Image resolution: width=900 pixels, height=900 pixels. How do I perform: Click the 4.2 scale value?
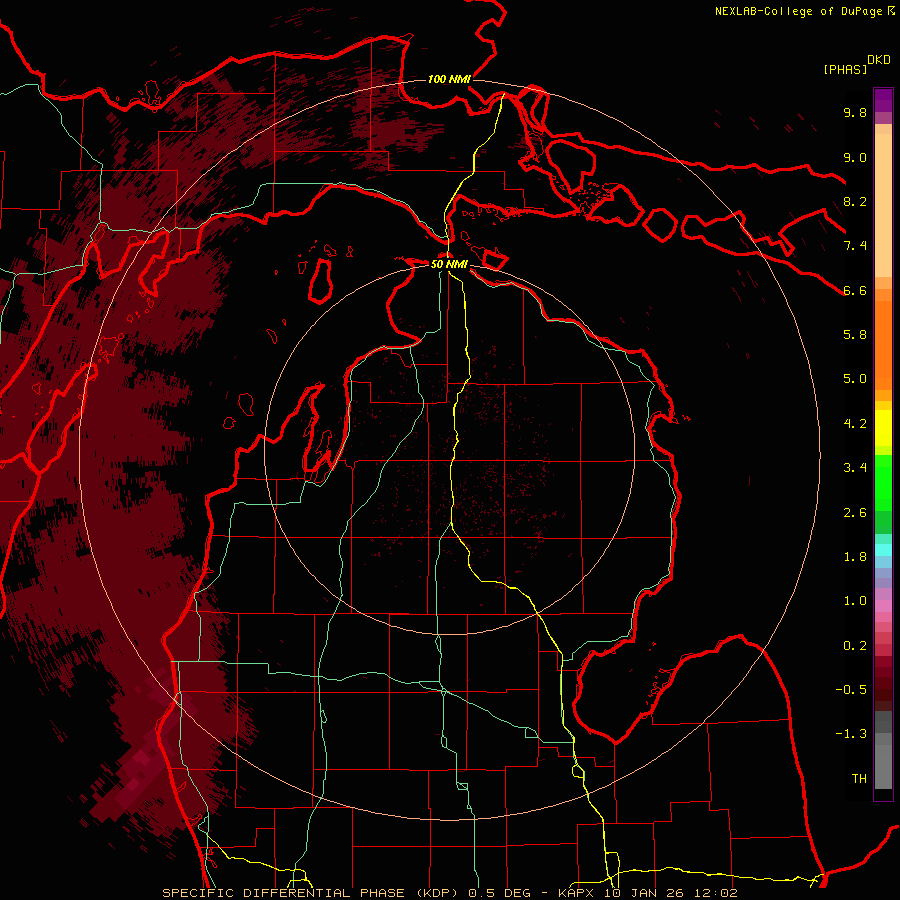tap(855, 424)
